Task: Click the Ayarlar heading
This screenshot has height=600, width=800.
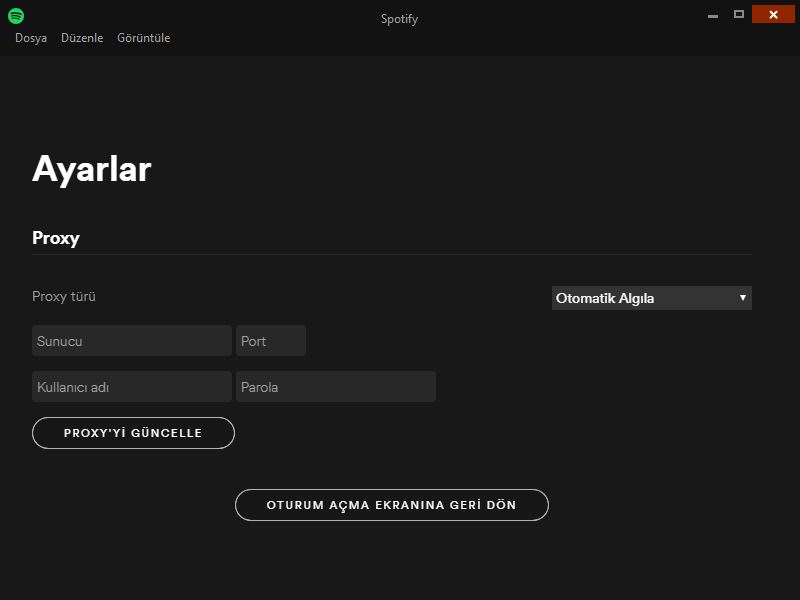Action: click(x=92, y=169)
